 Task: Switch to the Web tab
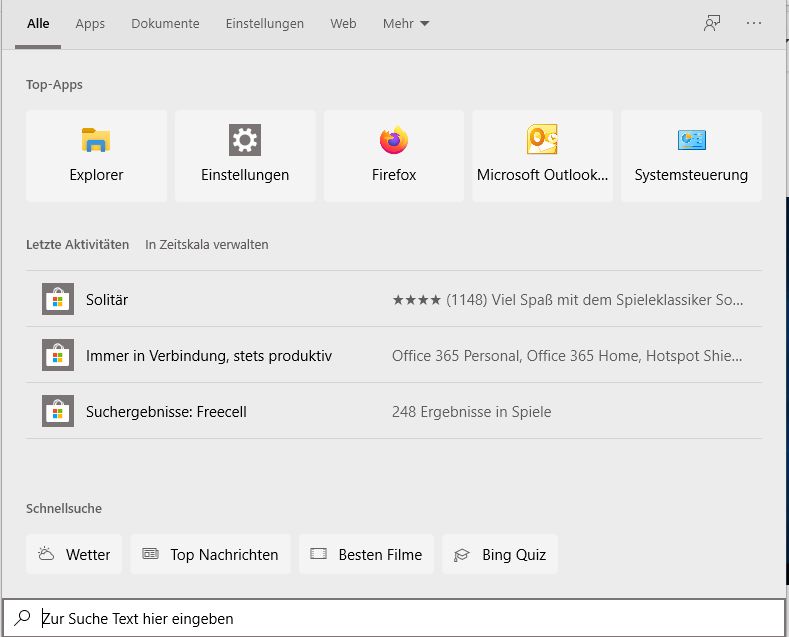click(343, 24)
